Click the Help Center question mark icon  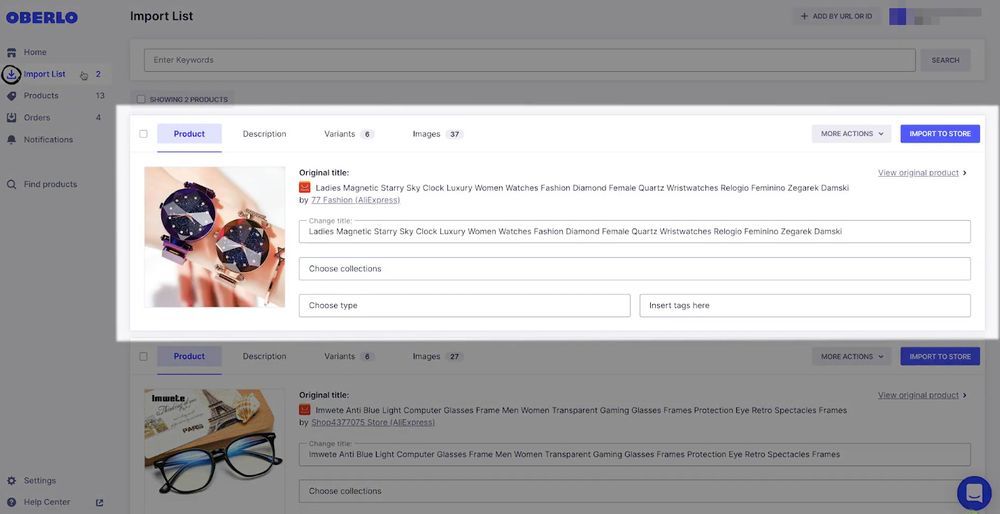click(11, 503)
